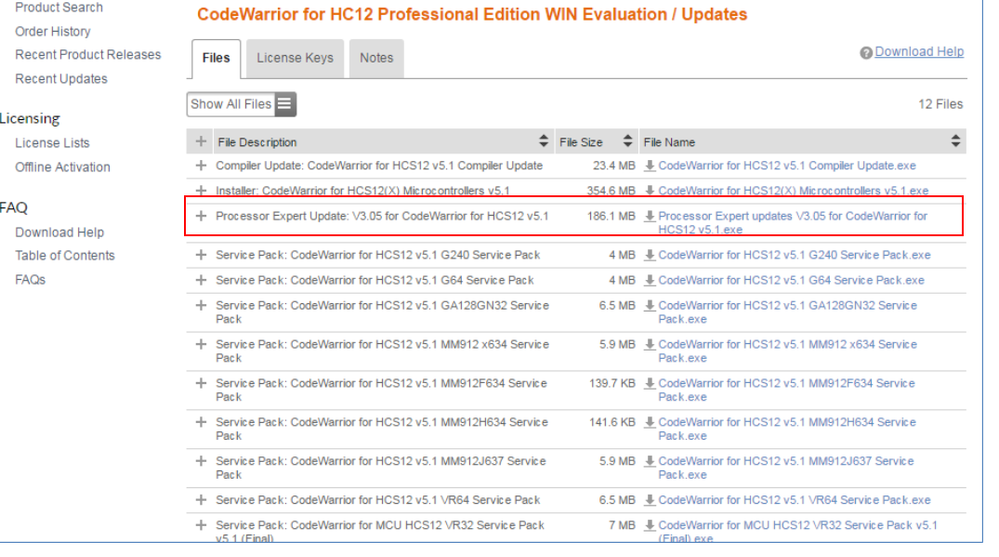Click download icon beside MM912F634 Service Pack.exe
Screen dimensions: 999x557
point(650,383)
